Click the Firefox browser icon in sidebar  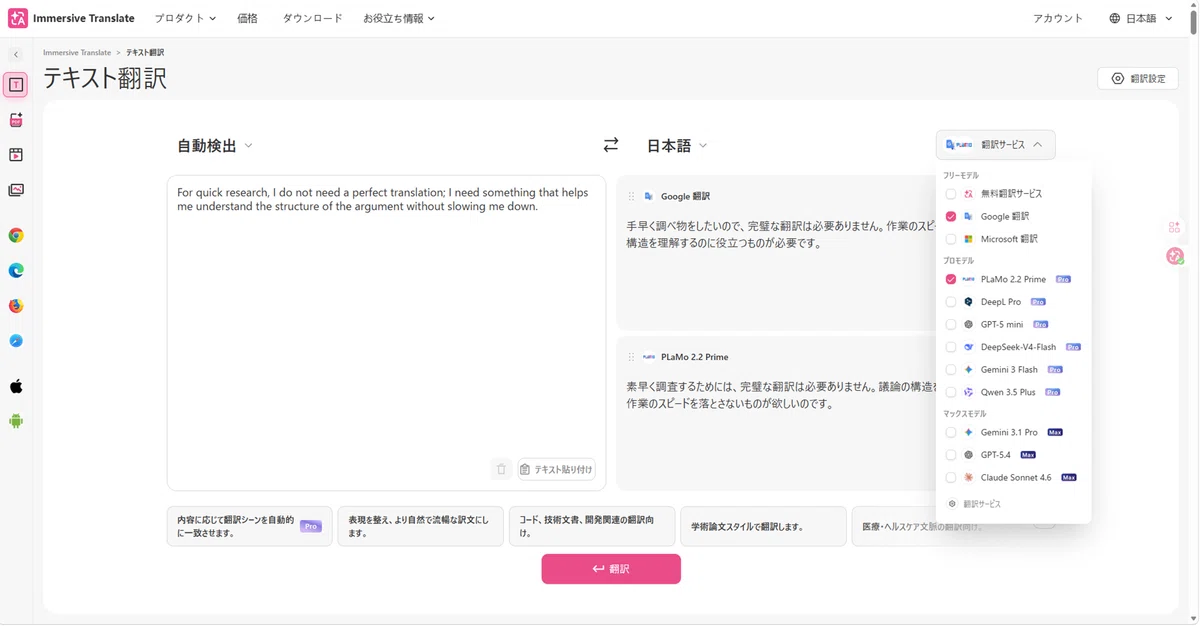click(16, 306)
